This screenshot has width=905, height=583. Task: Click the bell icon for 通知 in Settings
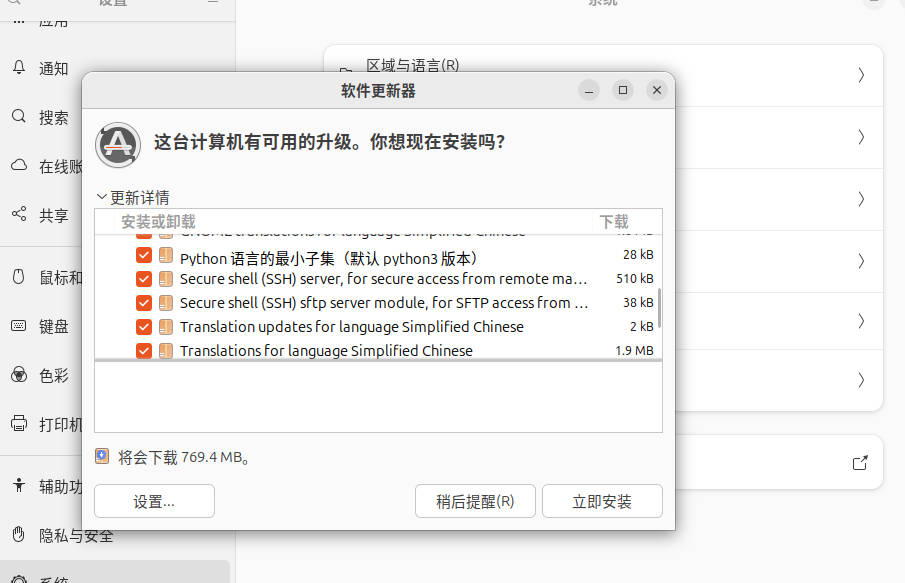(19, 68)
